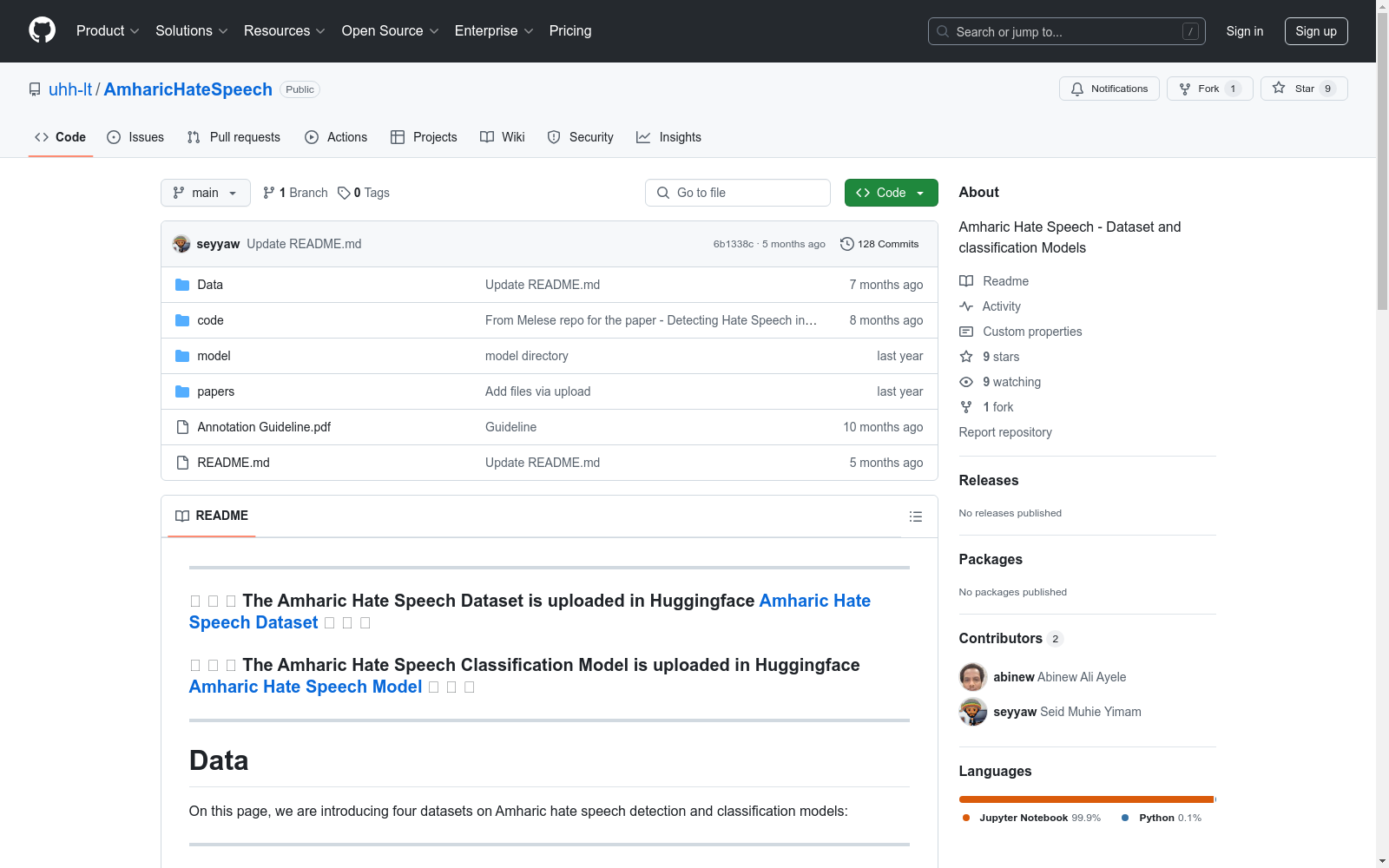Viewport: 1389px width, 868px height.
Task: Open the README outline icon
Action: [916, 516]
